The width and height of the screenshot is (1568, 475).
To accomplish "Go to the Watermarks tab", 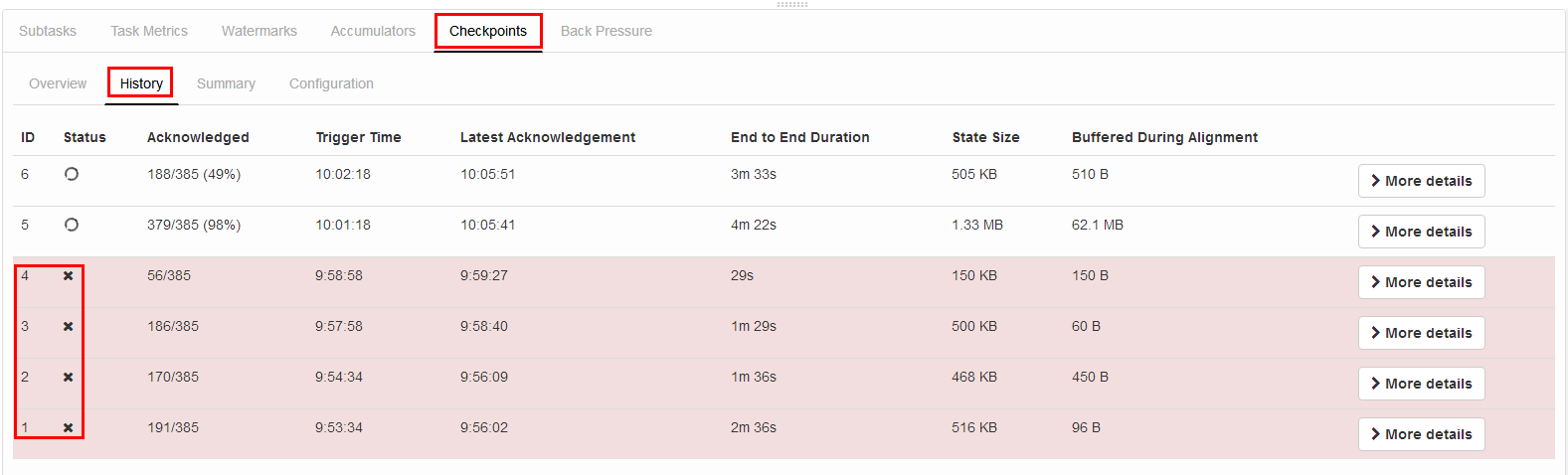I will (x=260, y=31).
